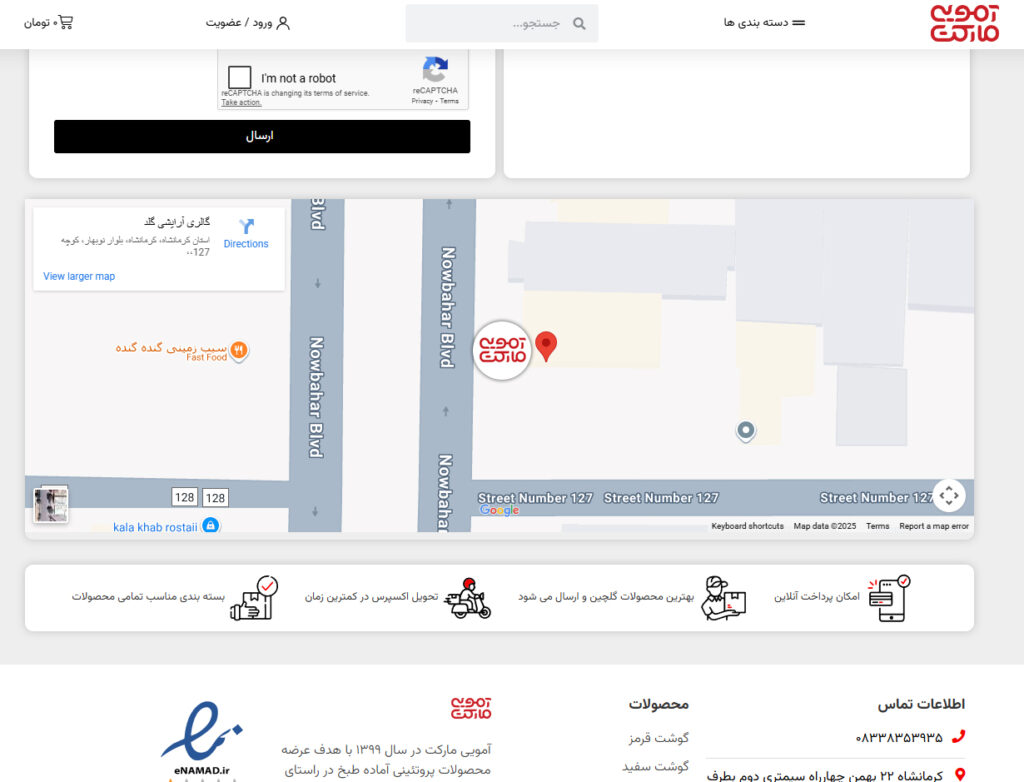Click the search magnifier icon
Viewport: 1024px width, 782px height.
click(x=579, y=24)
